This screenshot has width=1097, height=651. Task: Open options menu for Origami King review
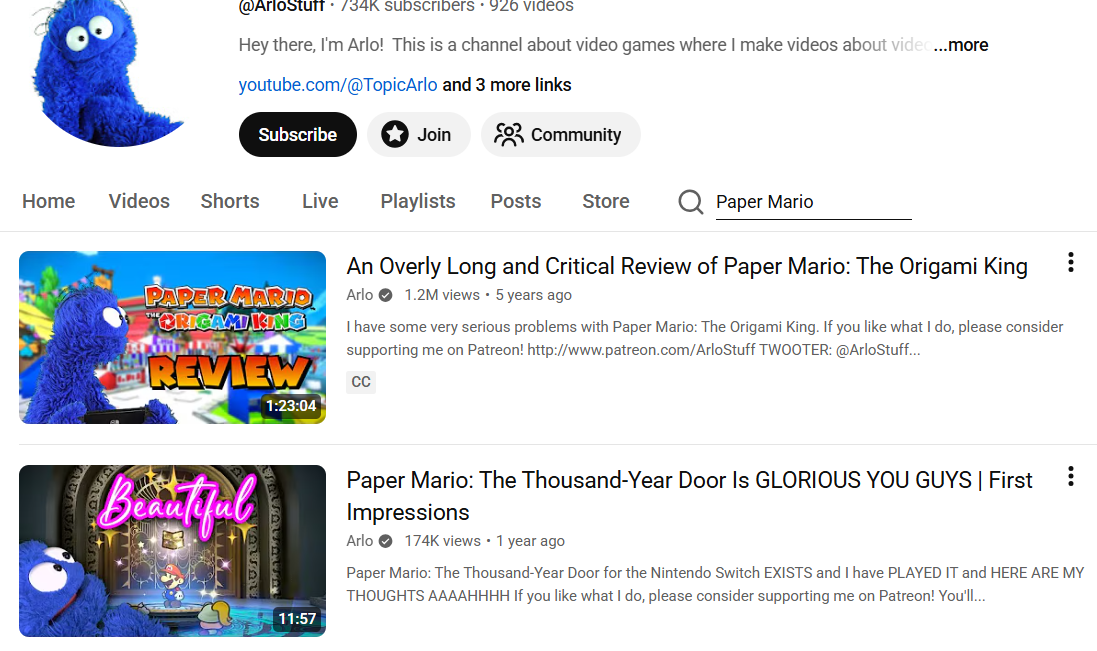coord(1070,262)
